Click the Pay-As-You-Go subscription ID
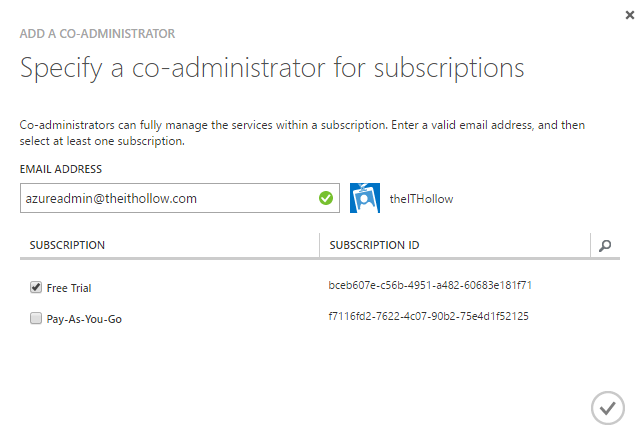The width and height of the screenshot is (643, 432). click(428, 316)
